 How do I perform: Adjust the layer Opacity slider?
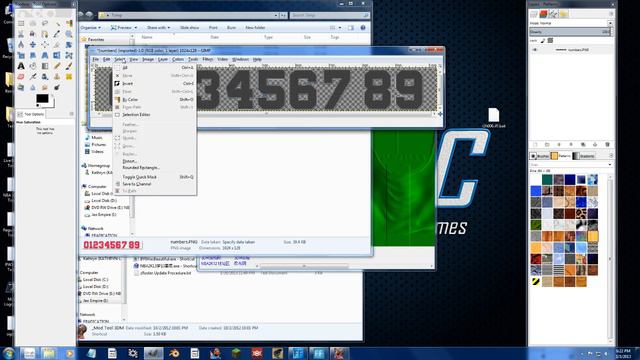coord(570,32)
